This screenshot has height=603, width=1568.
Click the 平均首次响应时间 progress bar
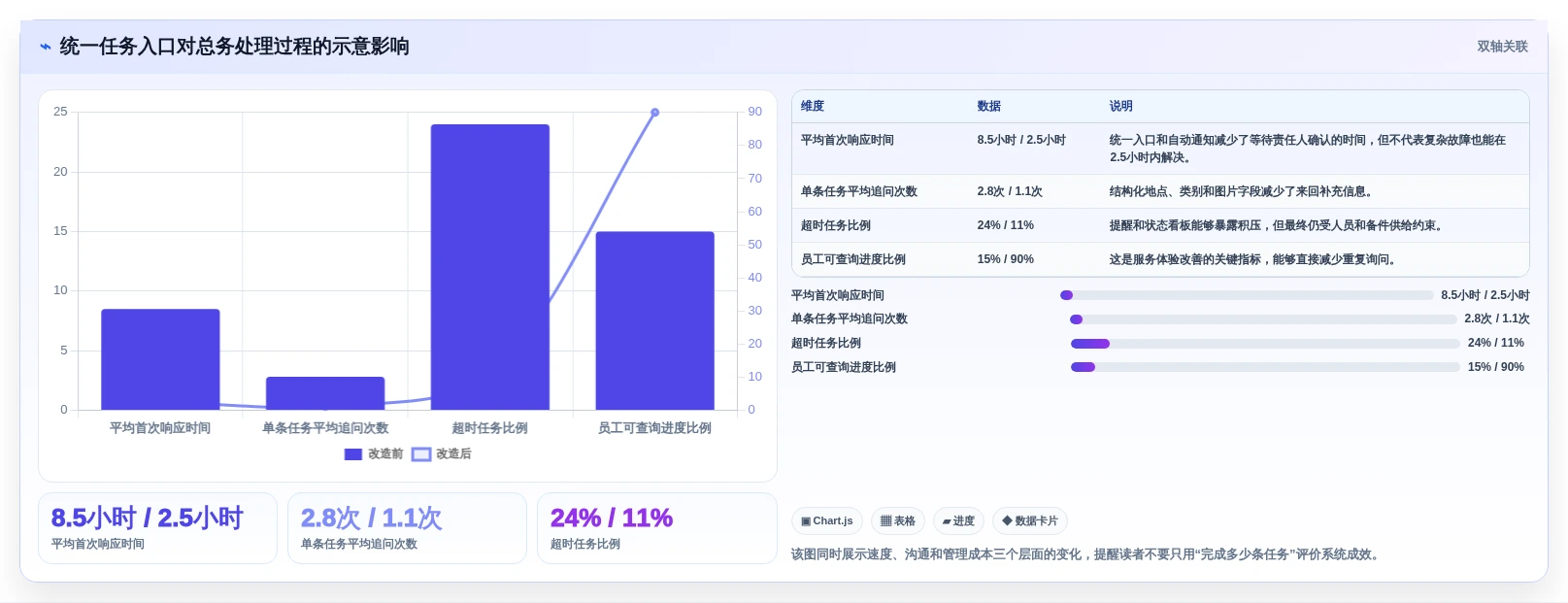1247,295
